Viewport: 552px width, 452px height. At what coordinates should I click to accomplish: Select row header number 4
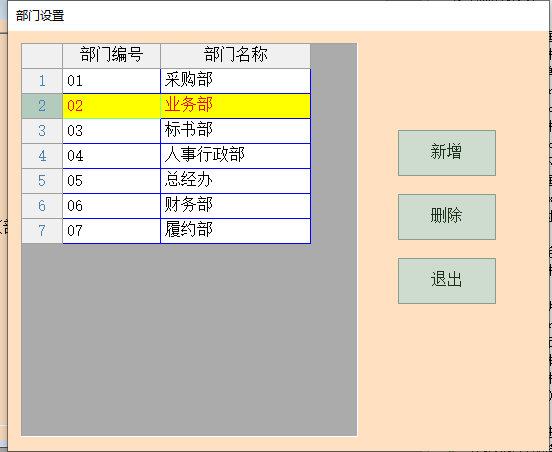42,156
